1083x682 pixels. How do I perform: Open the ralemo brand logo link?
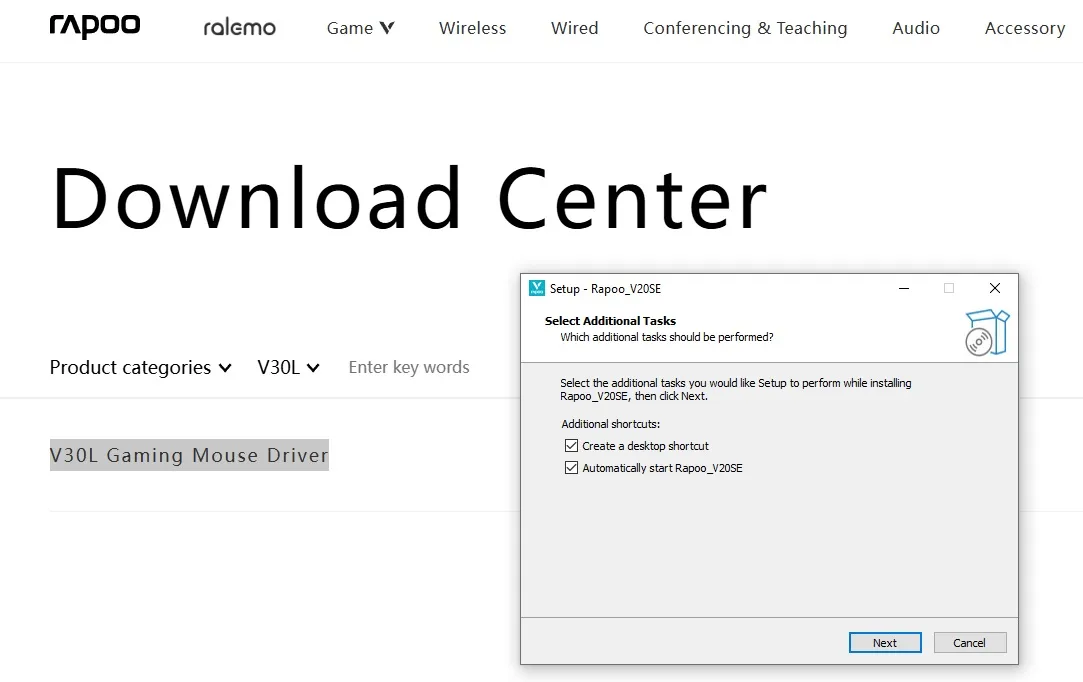(239, 28)
